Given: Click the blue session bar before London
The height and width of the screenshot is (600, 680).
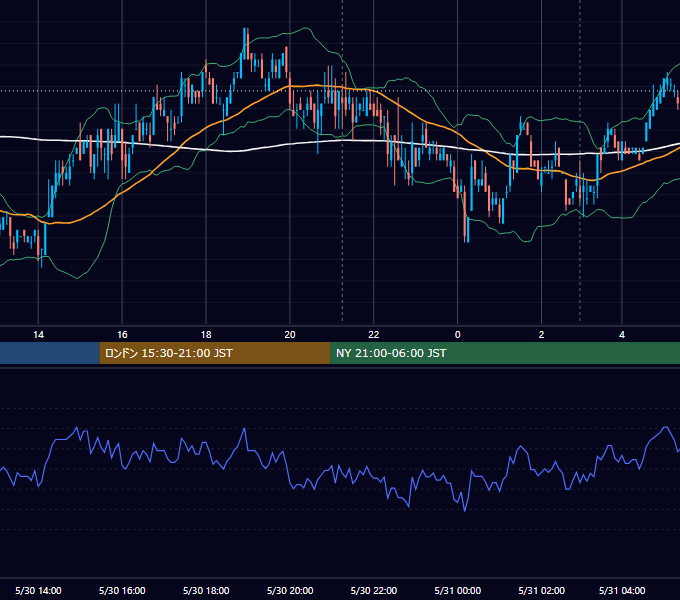Looking at the screenshot, I should coord(50,353).
